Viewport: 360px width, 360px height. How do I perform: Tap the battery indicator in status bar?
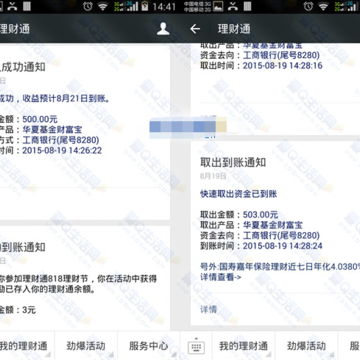coord(145,6)
